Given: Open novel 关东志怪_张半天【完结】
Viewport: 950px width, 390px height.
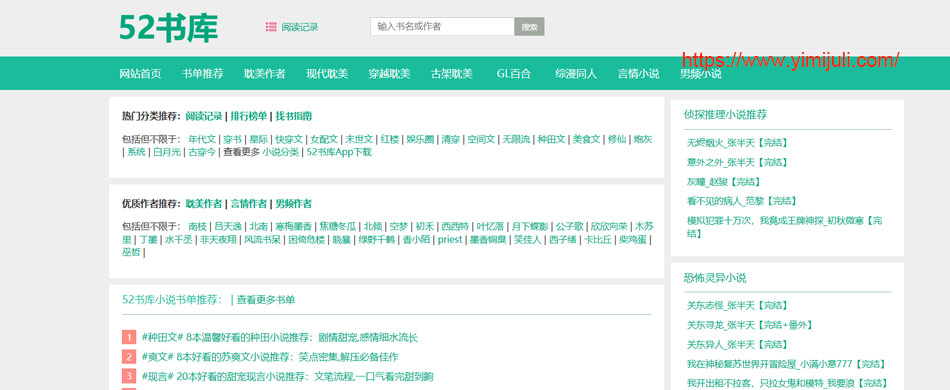Looking at the screenshot, I should tap(737, 305).
